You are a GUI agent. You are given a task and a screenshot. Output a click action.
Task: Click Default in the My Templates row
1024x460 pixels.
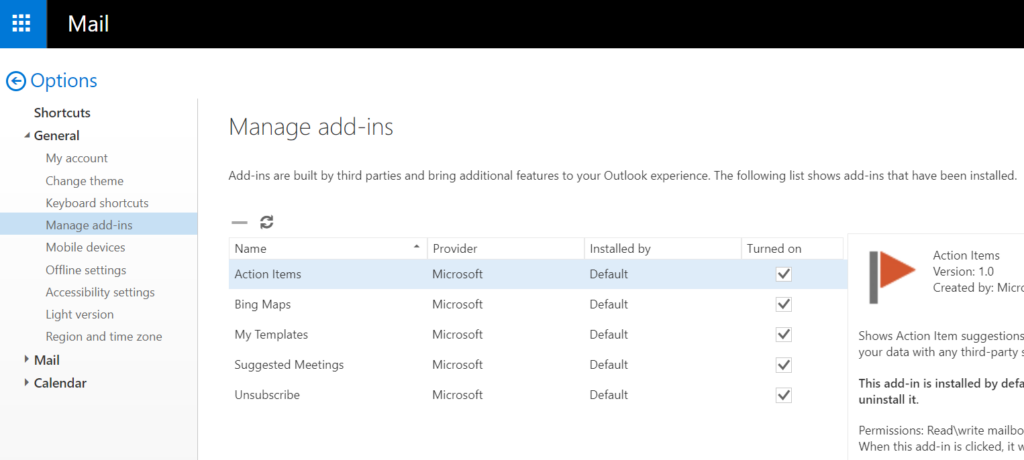609,335
